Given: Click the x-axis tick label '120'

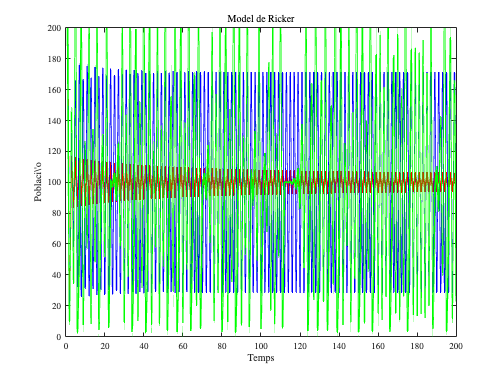Looking at the screenshot, I should [300, 346].
